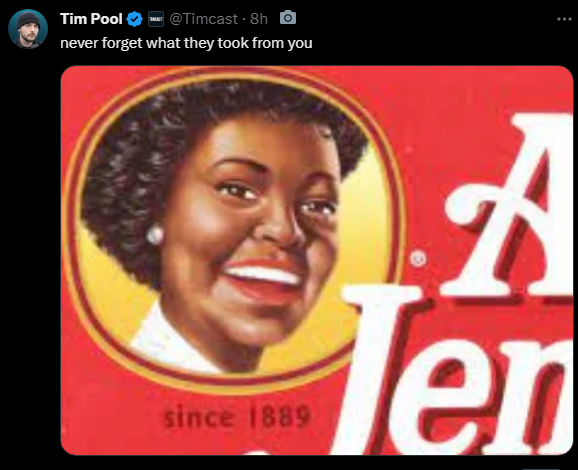The image size is (578, 470).
Task: Open the three-dot more options menu
Action: pyautogui.click(x=564, y=19)
